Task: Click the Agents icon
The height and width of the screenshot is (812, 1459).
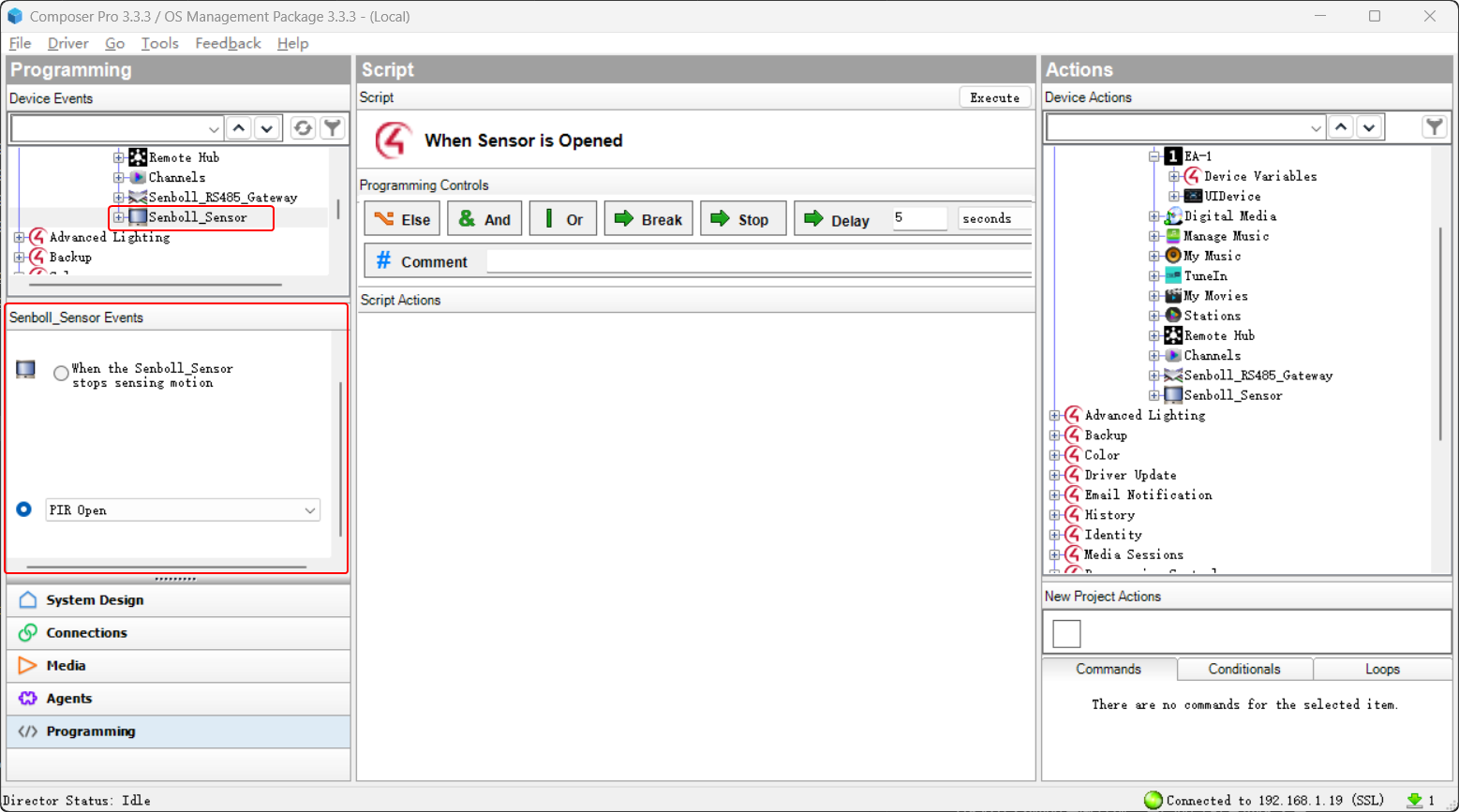Action: click(x=28, y=699)
